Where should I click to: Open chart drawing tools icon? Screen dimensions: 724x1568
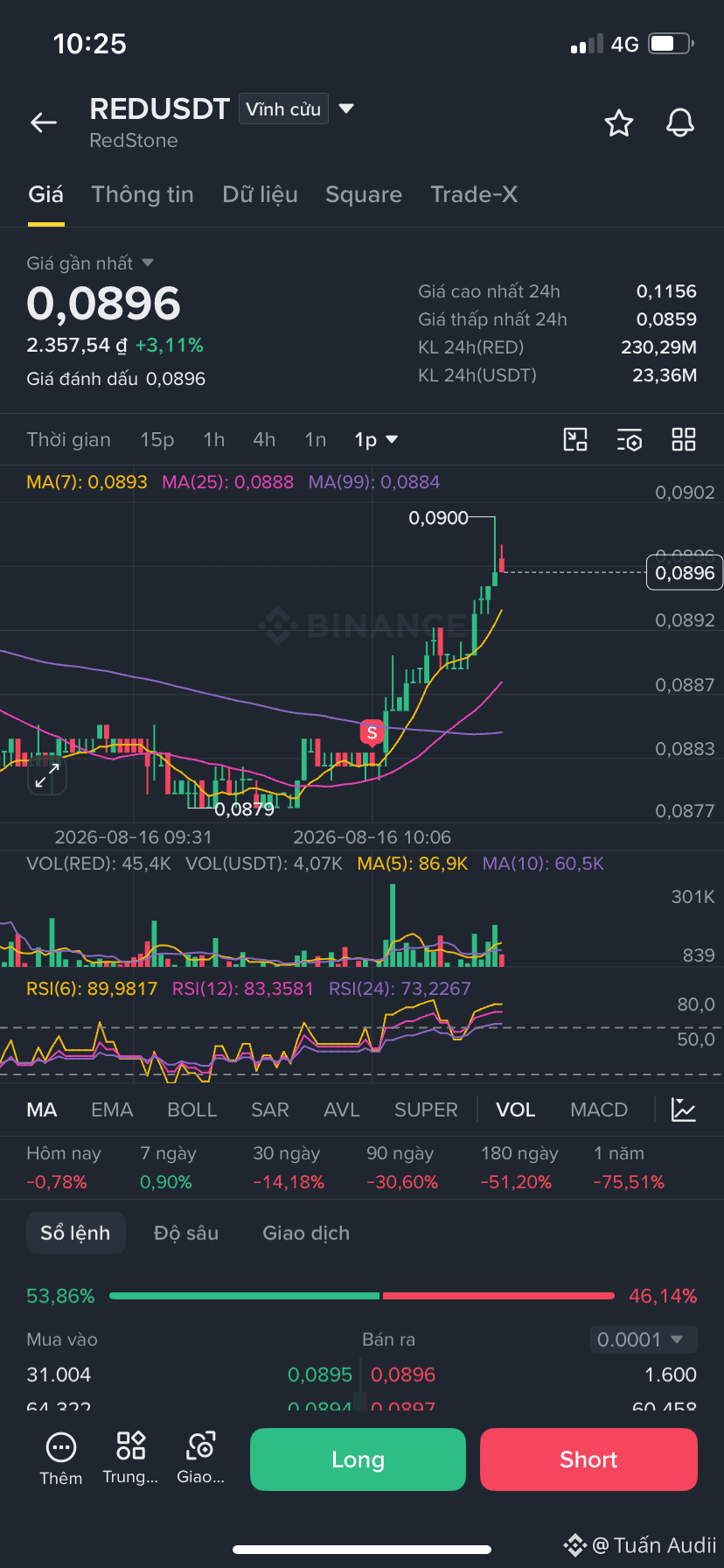coord(575,439)
